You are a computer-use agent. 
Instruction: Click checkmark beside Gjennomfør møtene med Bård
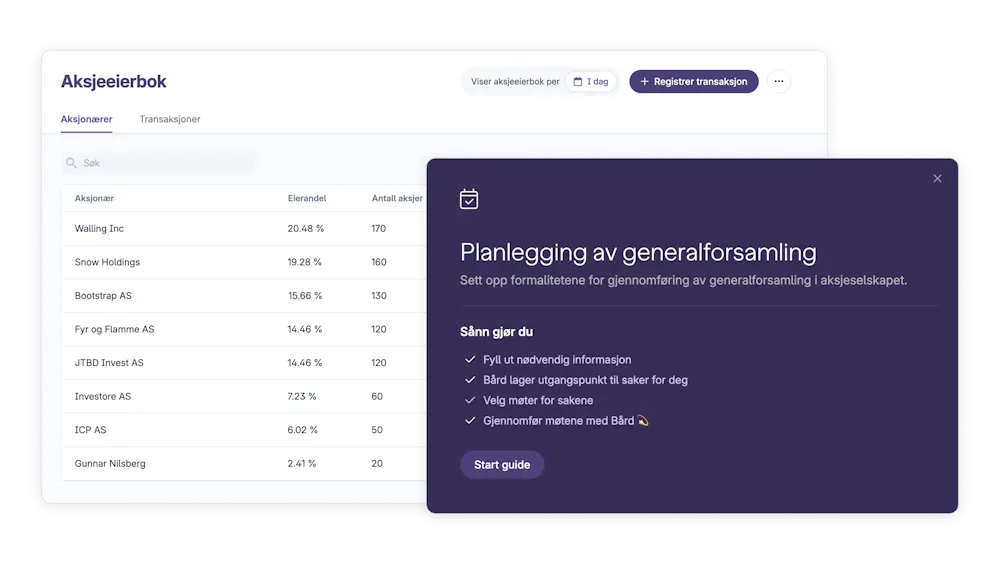point(470,421)
